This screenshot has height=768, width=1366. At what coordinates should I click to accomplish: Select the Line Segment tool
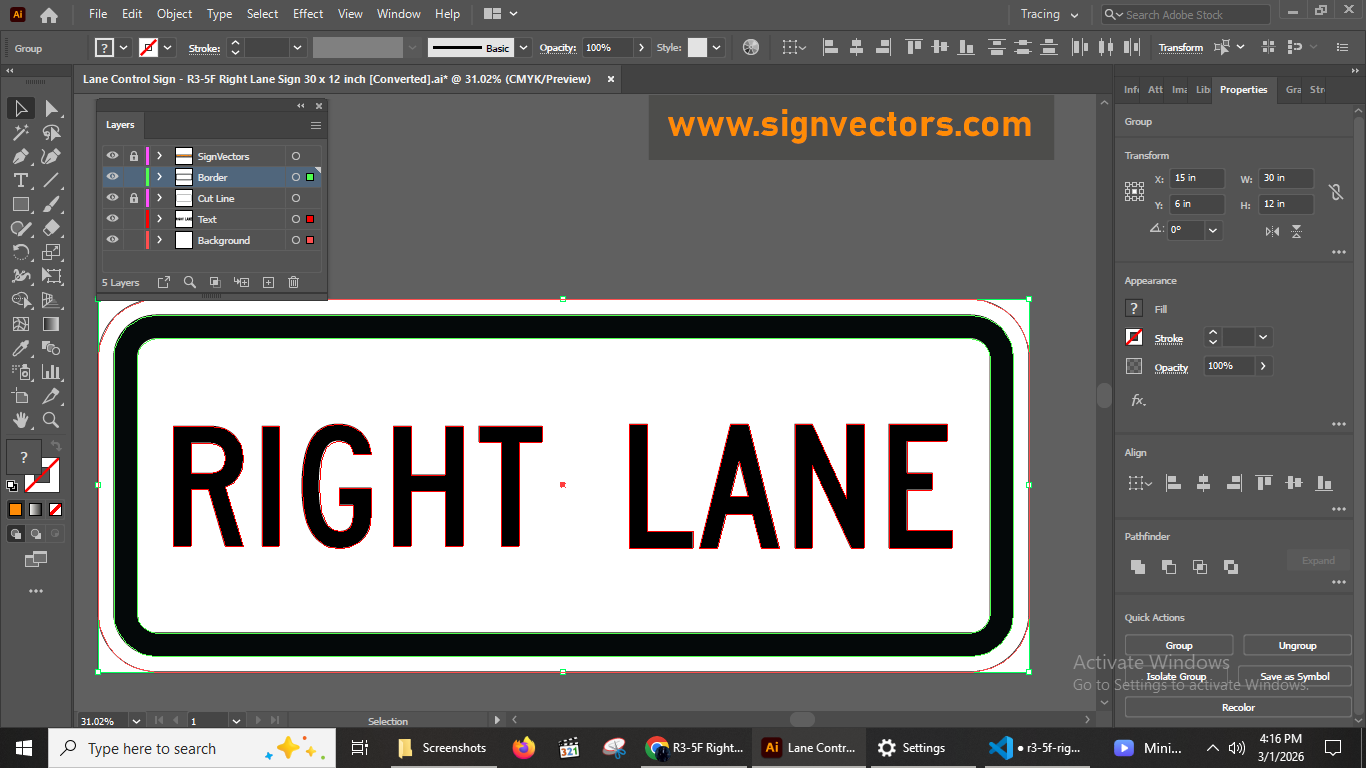point(51,180)
